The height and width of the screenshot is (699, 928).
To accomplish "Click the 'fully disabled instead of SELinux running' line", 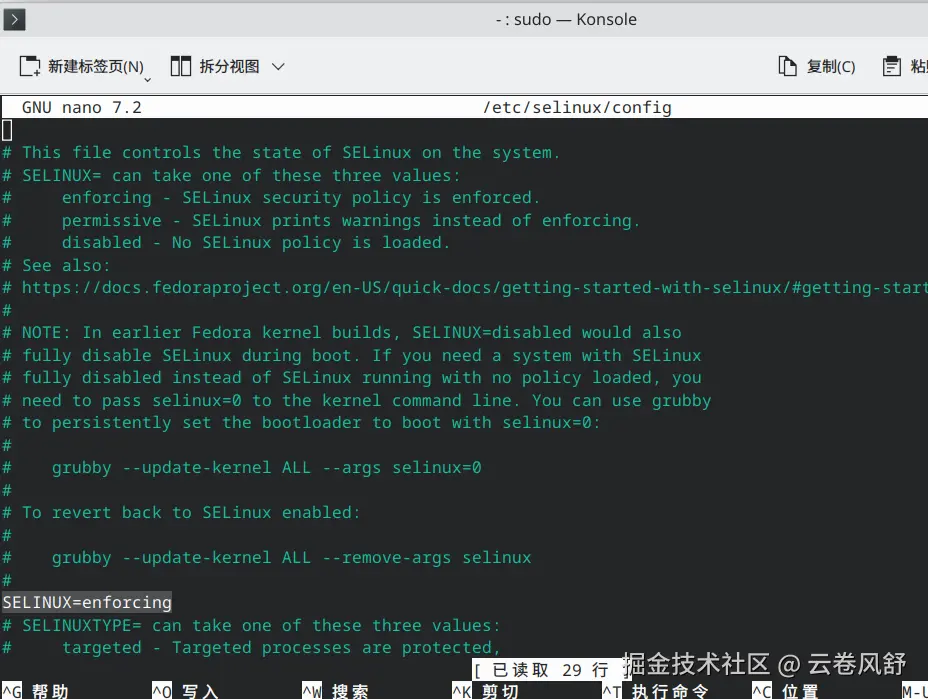I will 352,378.
